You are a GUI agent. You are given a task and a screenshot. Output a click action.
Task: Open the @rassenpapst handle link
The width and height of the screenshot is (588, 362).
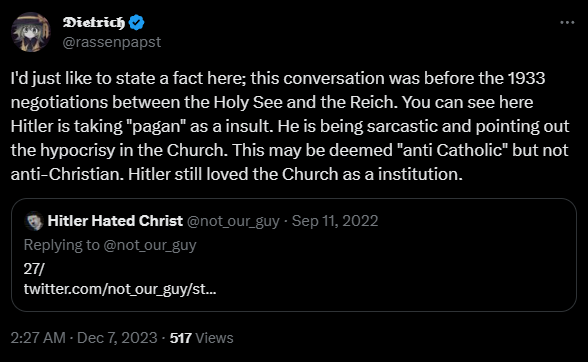[112, 42]
